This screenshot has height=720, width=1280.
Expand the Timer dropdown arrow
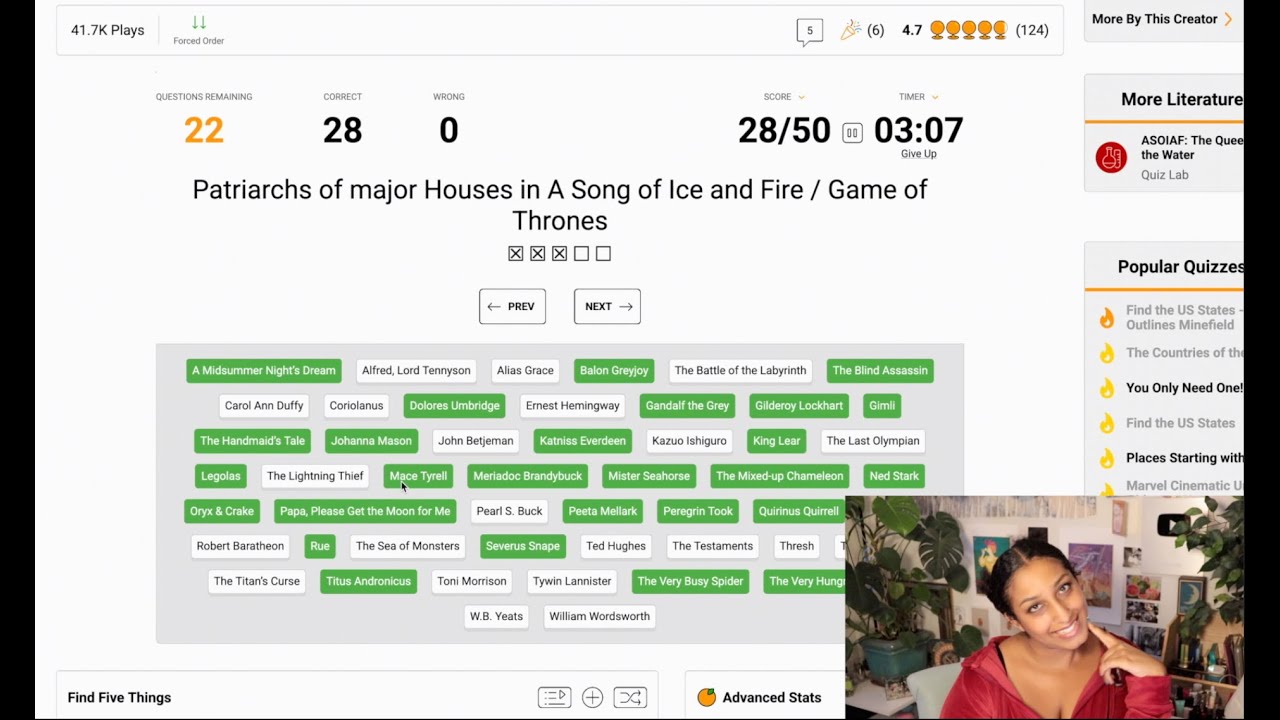click(x=935, y=97)
